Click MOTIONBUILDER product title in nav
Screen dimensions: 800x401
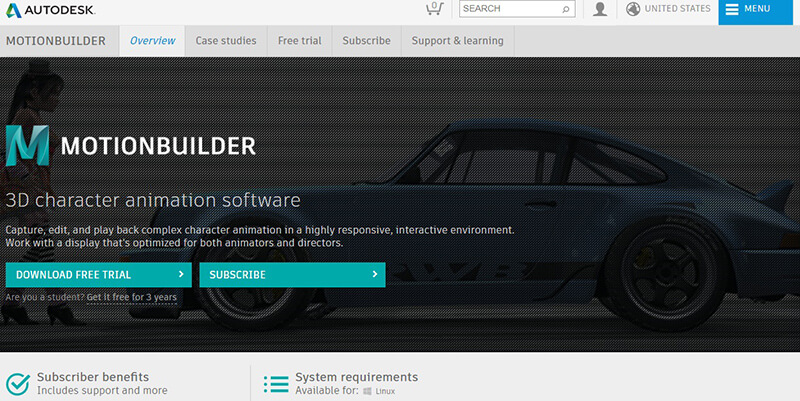point(56,41)
